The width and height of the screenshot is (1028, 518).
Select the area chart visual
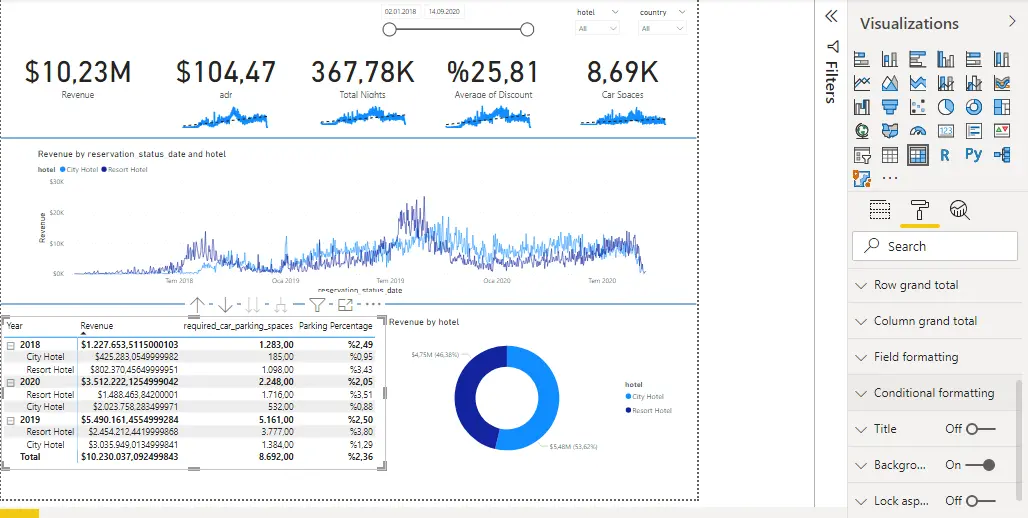[x=890, y=83]
